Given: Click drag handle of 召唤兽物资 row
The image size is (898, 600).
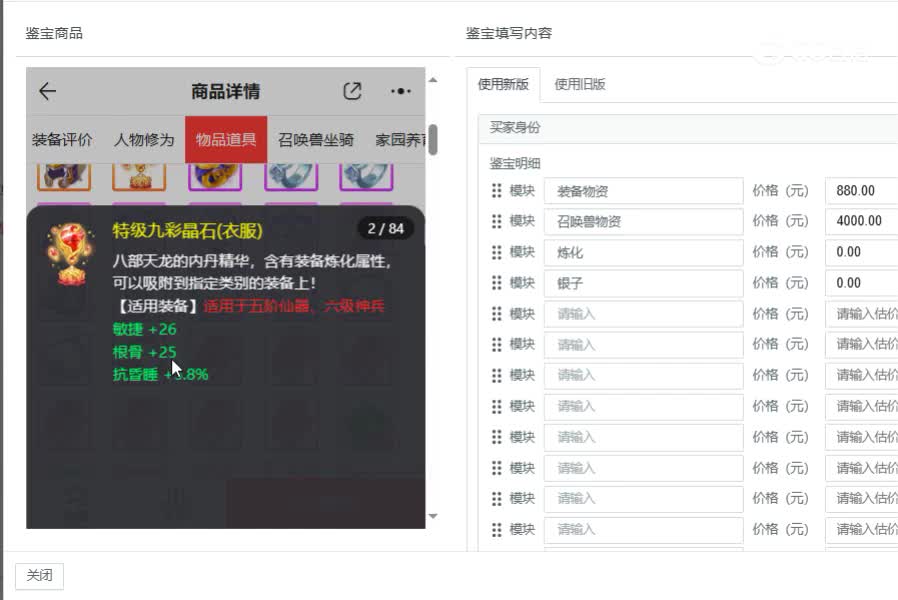Looking at the screenshot, I should tap(497, 221).
